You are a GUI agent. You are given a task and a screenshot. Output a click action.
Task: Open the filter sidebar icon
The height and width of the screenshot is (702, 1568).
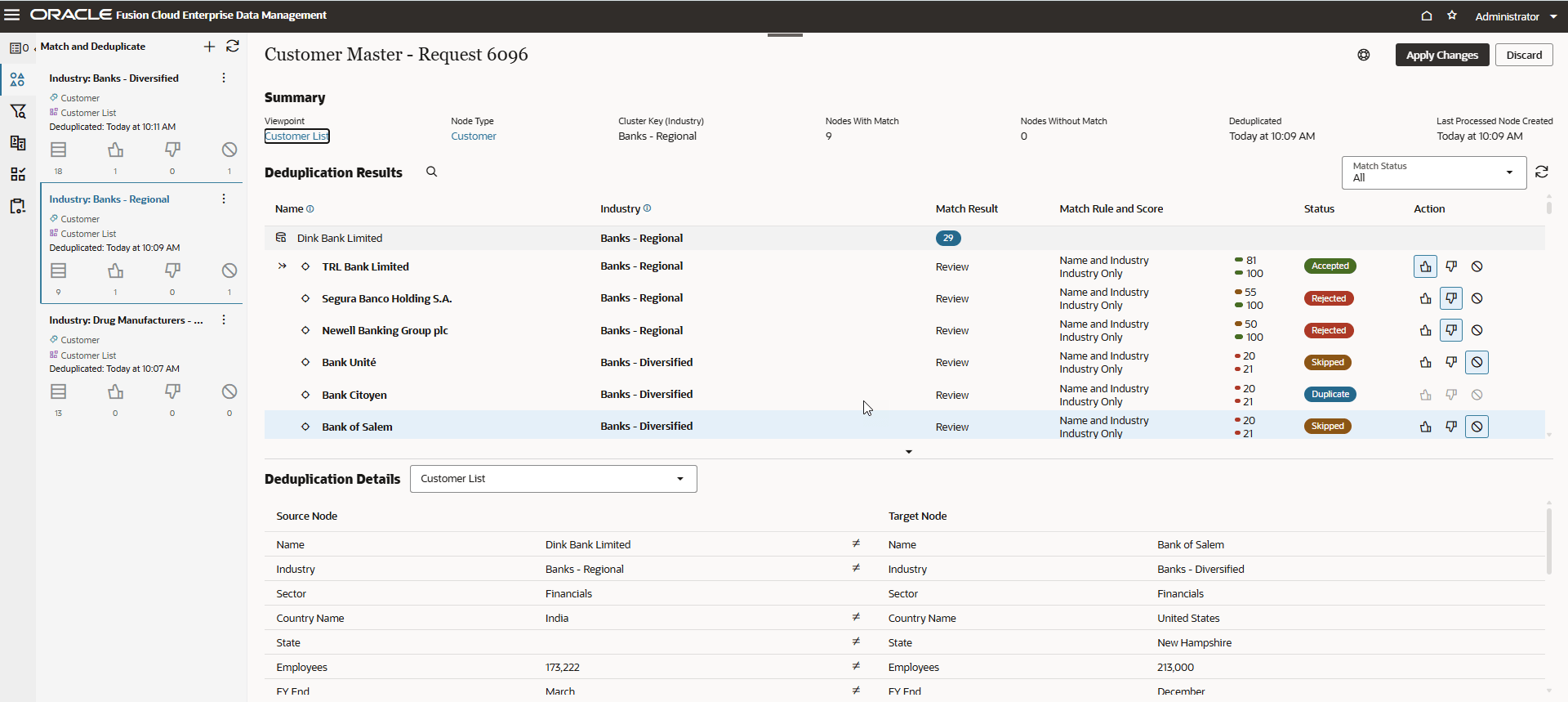pos(18,111)
